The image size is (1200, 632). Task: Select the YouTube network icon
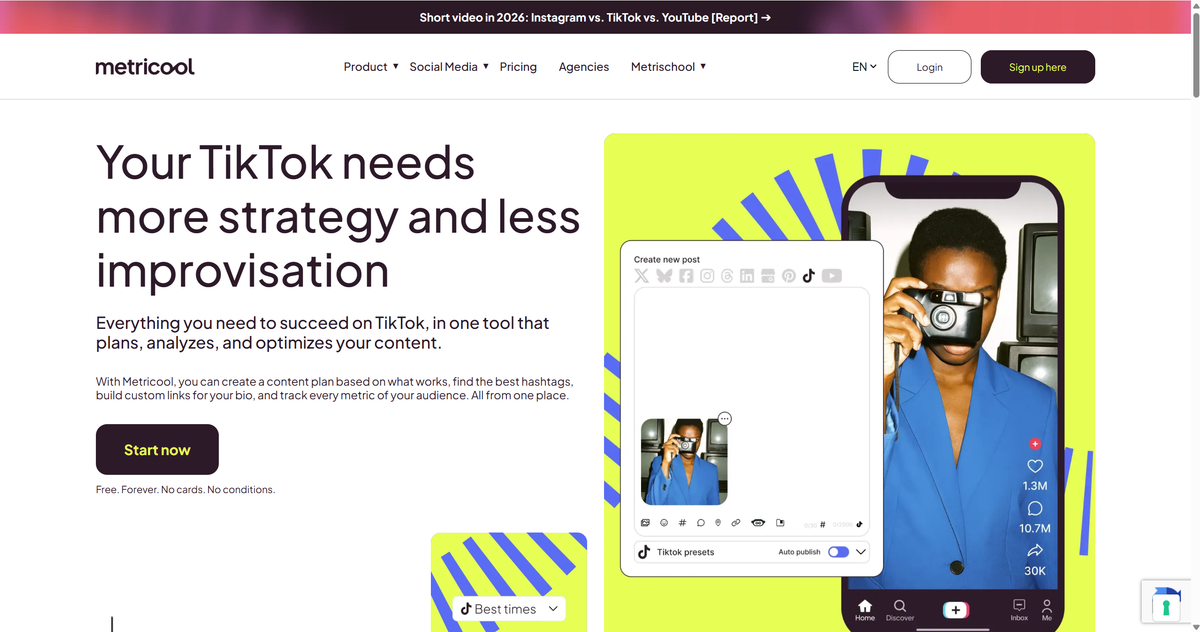click(832, 276)
